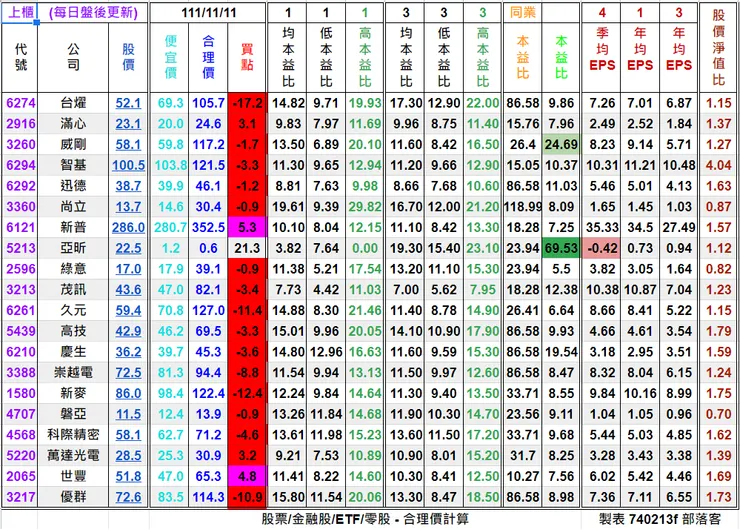Select the 3-year EPS cell 27.49
The width and height of the screenshot is (740, 530).
pos(679,227)
